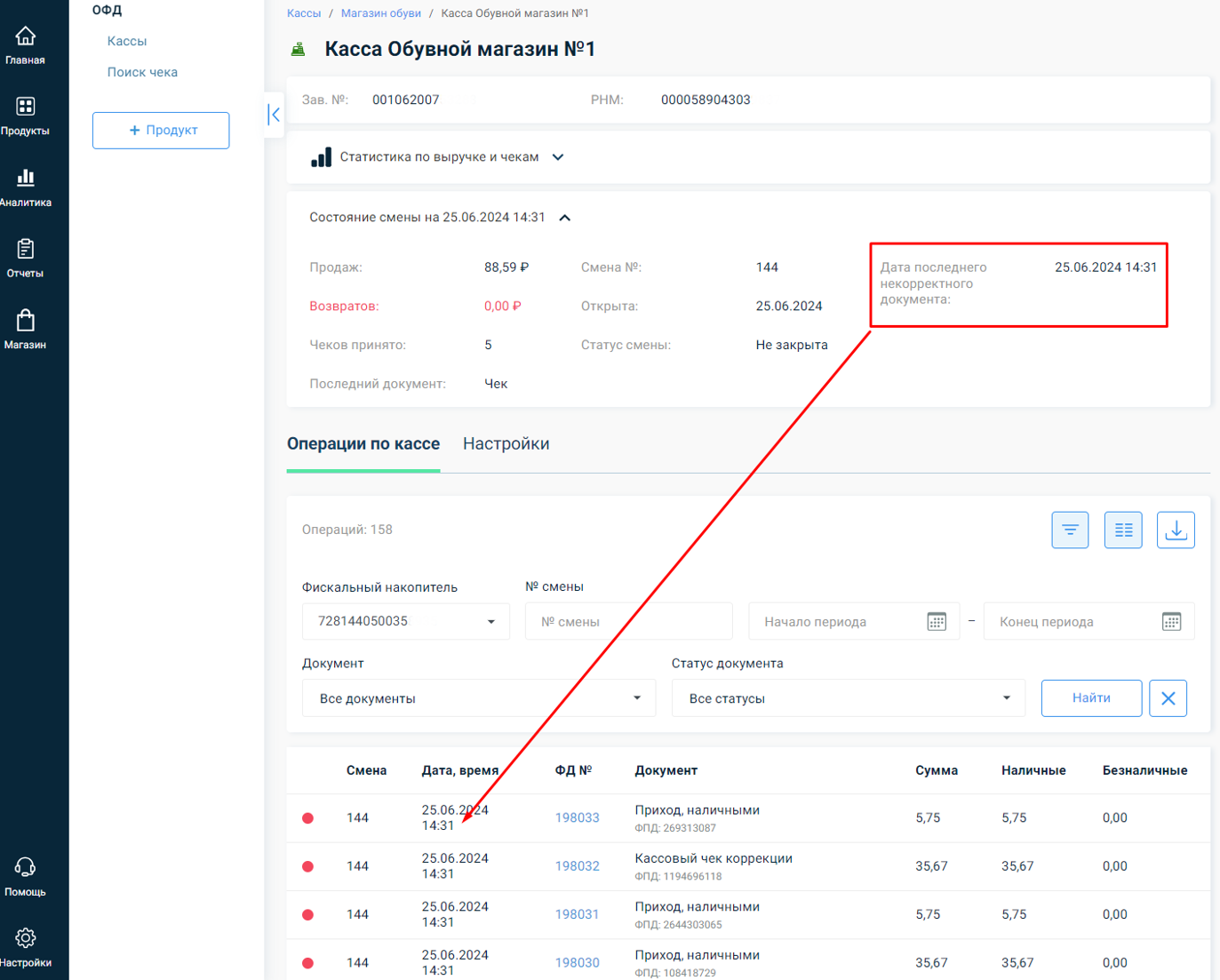Screen dimensions: 1220x980
Task: Select Поиск чека in ОФД menu
Action: [x=142, y=72]
